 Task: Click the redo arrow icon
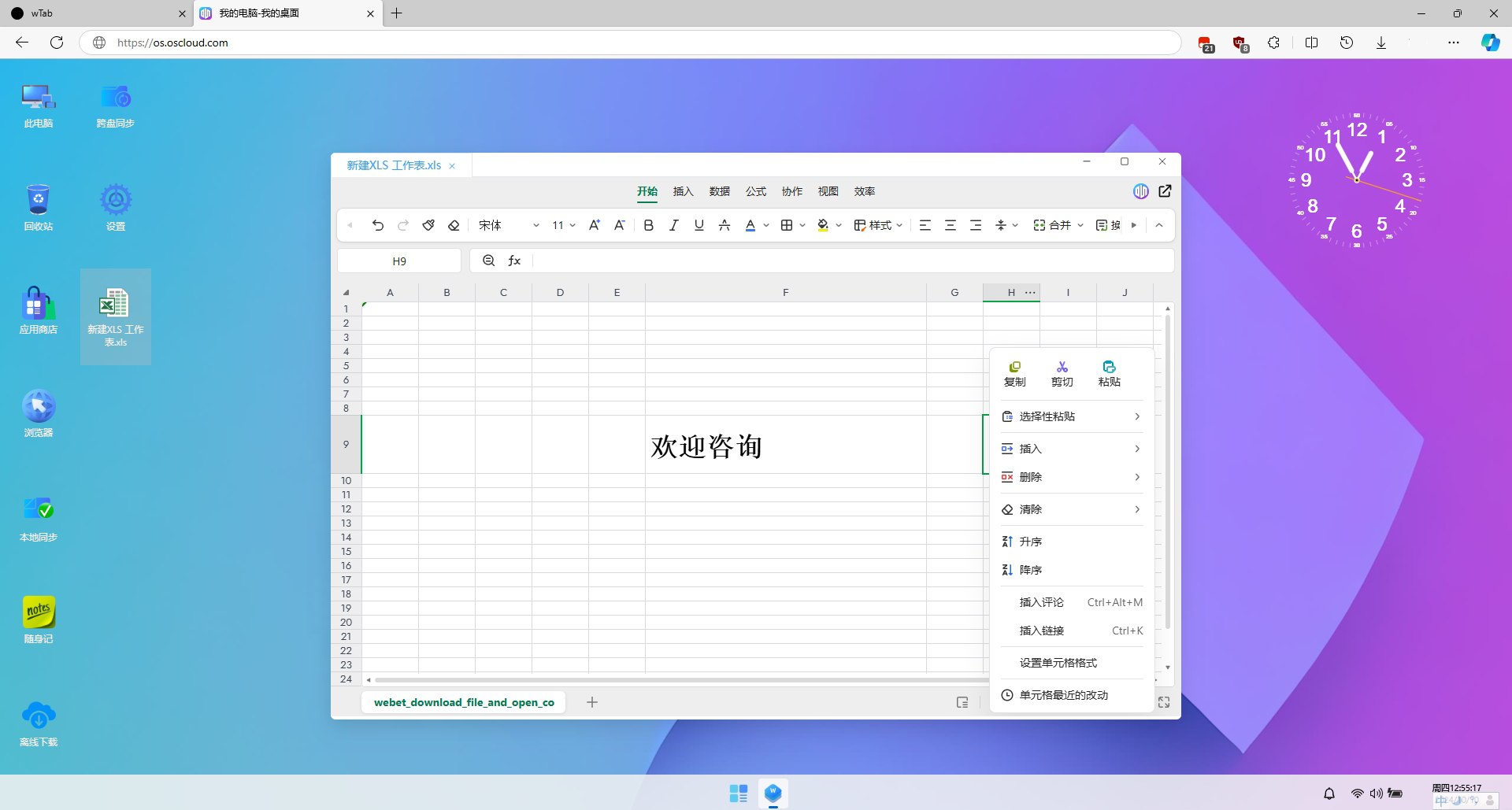tap(403, 225)
